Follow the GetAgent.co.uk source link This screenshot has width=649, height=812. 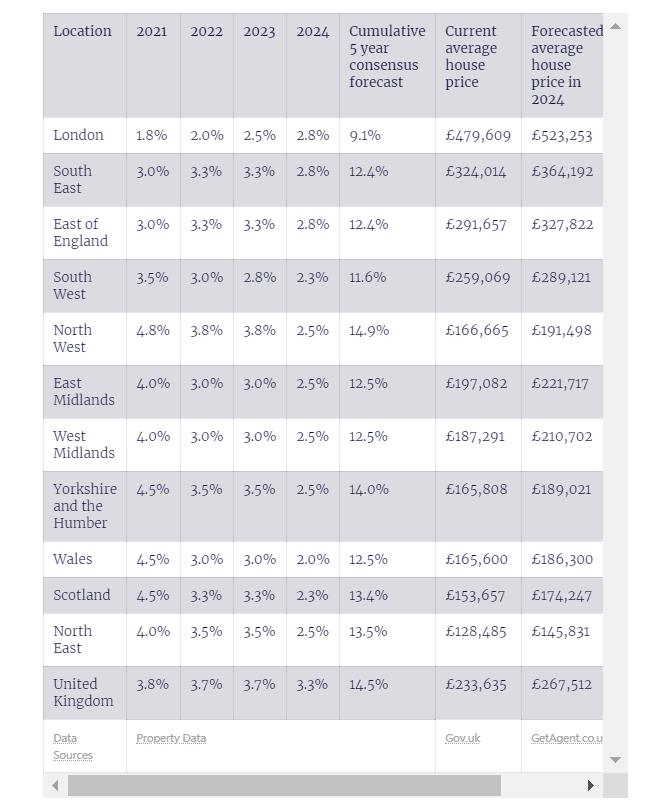coord(566,738)
